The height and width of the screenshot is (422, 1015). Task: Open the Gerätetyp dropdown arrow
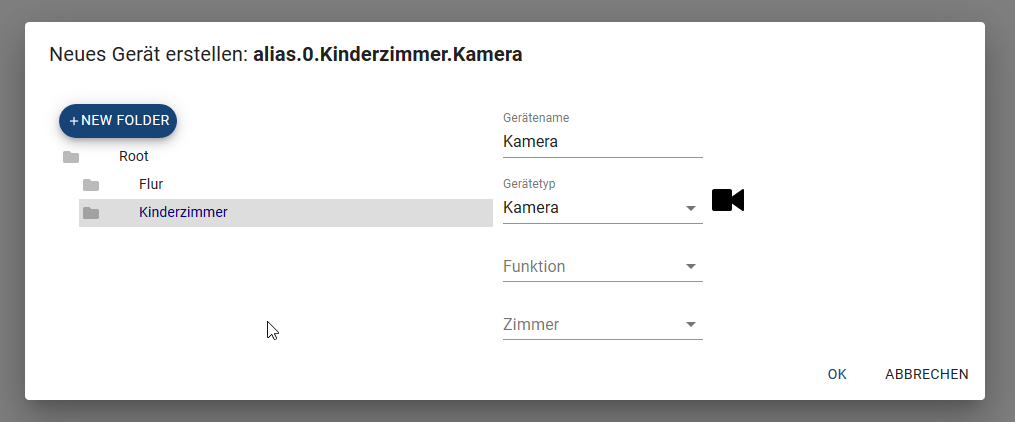coord(691,208)
